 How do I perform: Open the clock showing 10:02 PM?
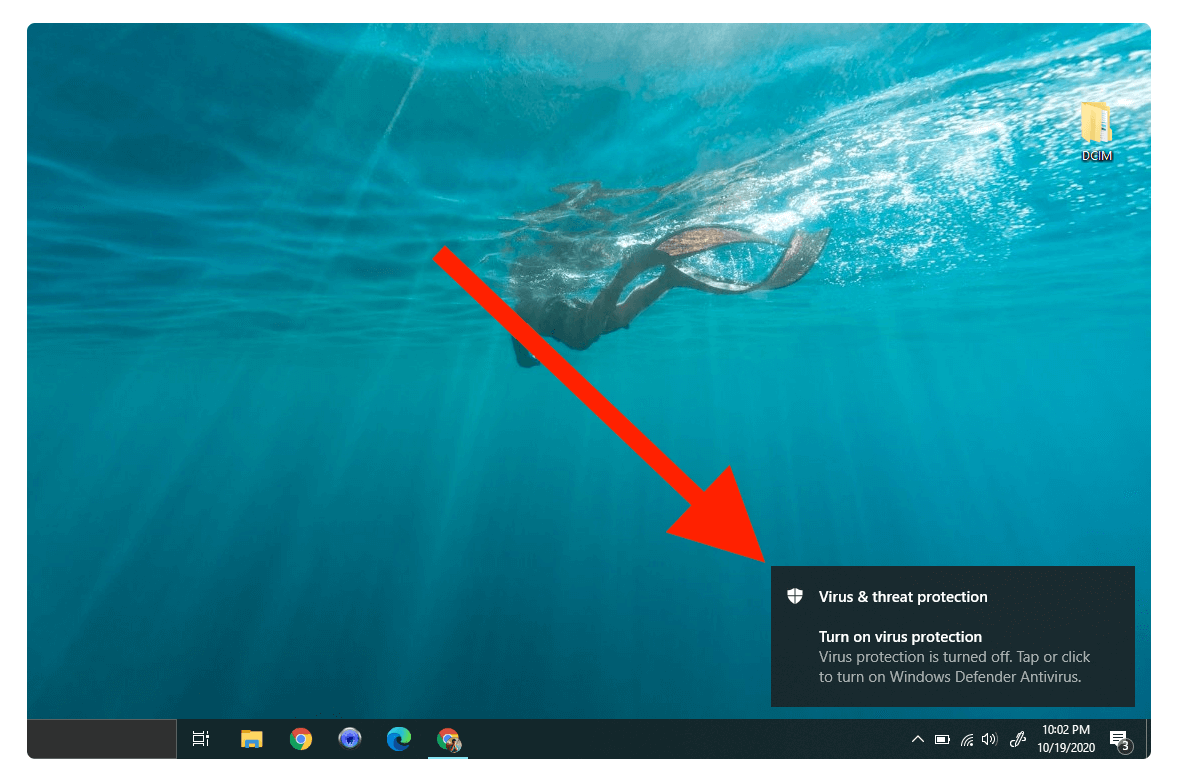(1065, 739)
